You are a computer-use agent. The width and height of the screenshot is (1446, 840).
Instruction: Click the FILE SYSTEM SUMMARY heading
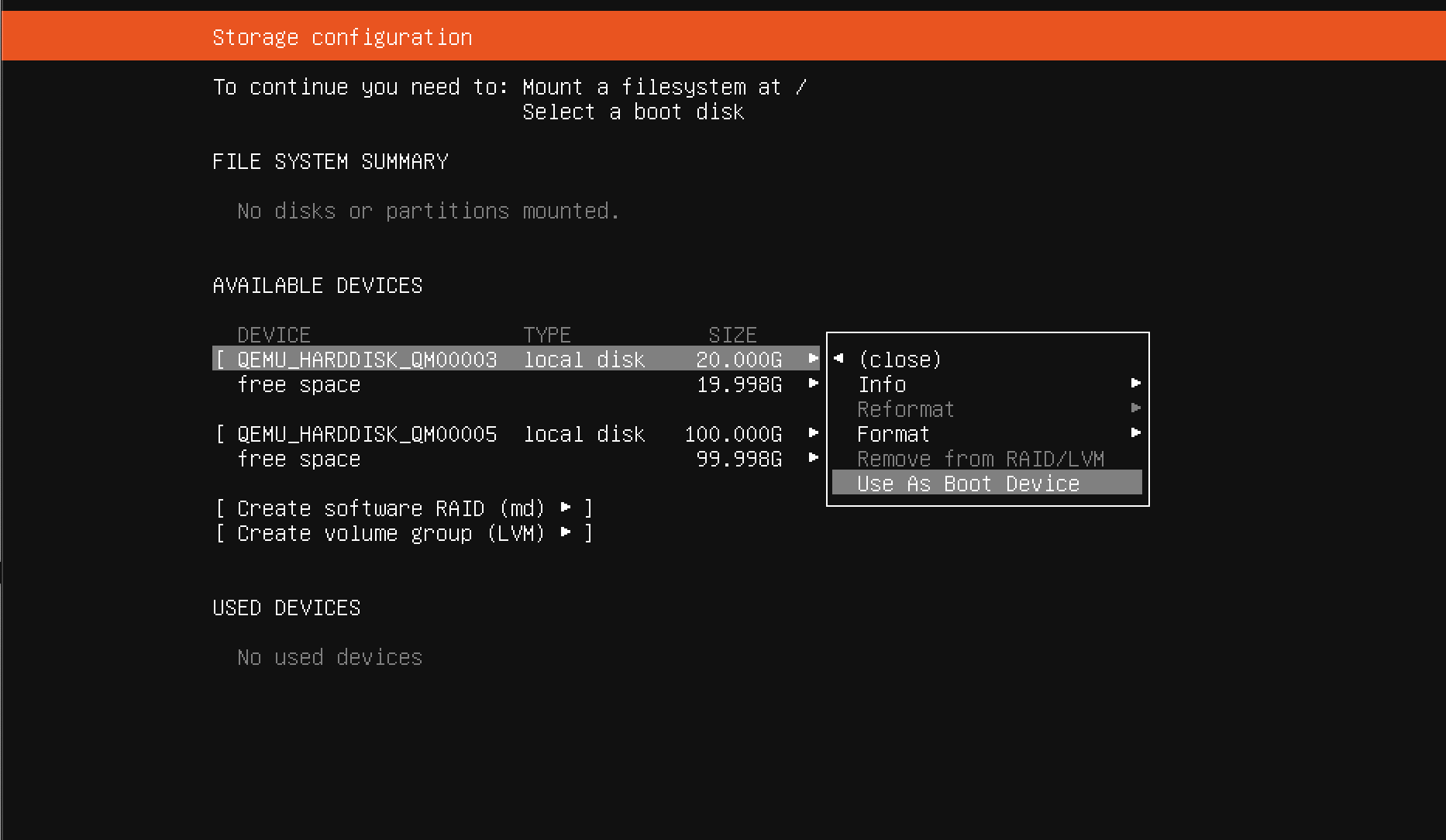pyautogui.click(x=329, y=161)
